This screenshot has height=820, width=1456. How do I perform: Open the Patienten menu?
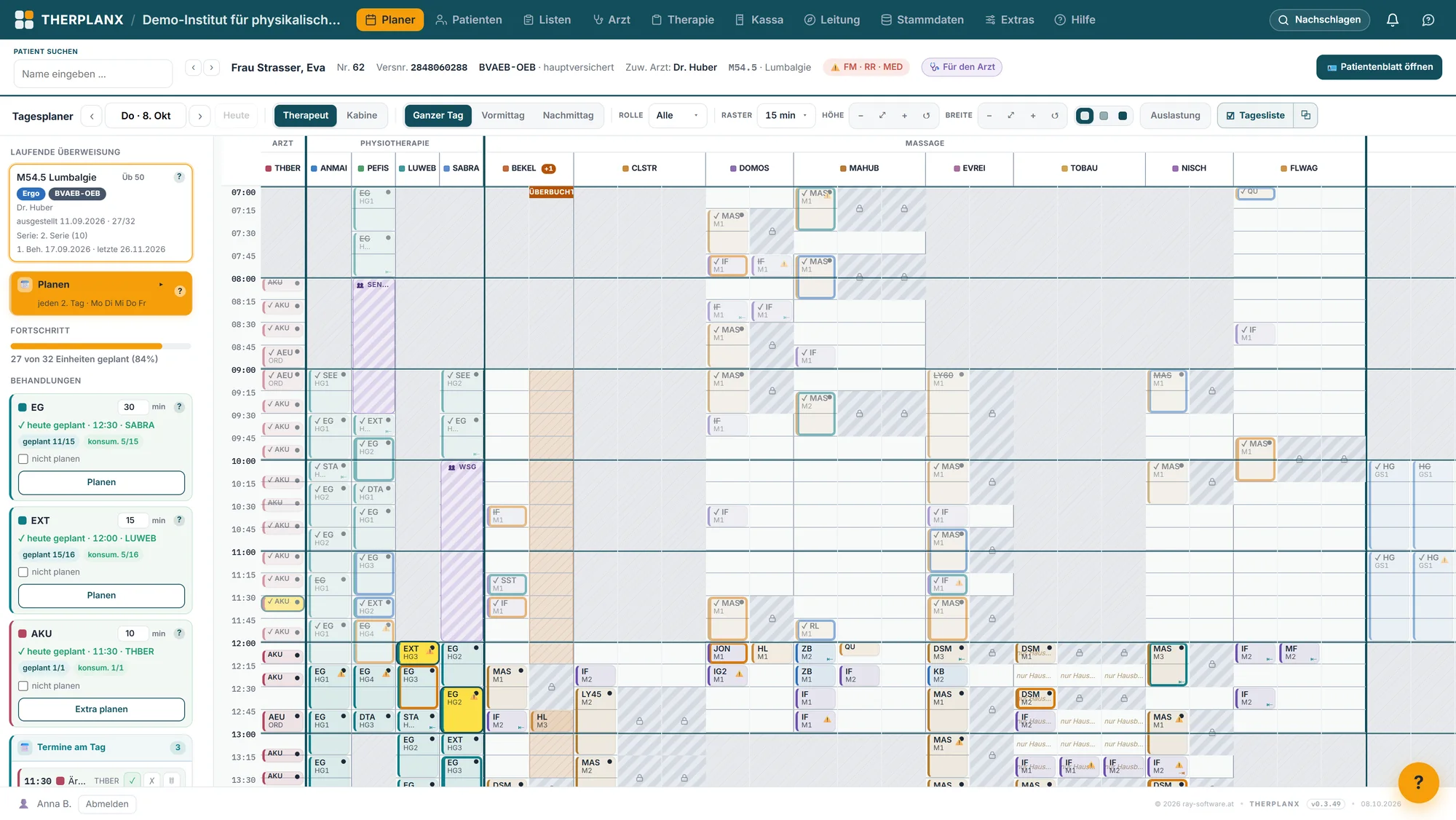(468, 20)
